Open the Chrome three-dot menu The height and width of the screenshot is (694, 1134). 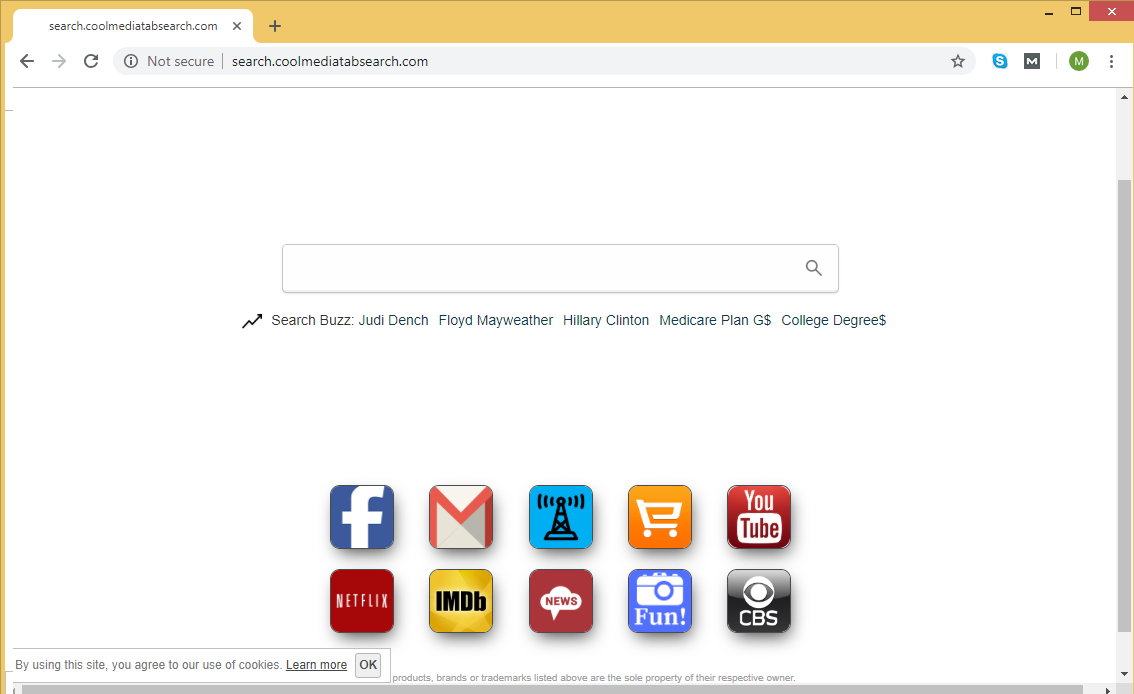click(1112, 61)
